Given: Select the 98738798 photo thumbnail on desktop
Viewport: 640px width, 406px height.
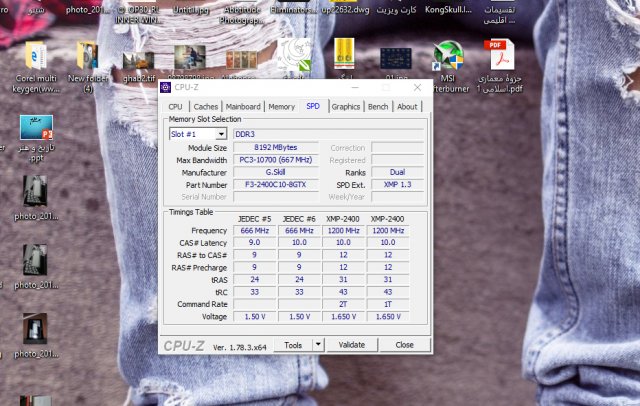Looking at the screenshot, I should 190,57.
